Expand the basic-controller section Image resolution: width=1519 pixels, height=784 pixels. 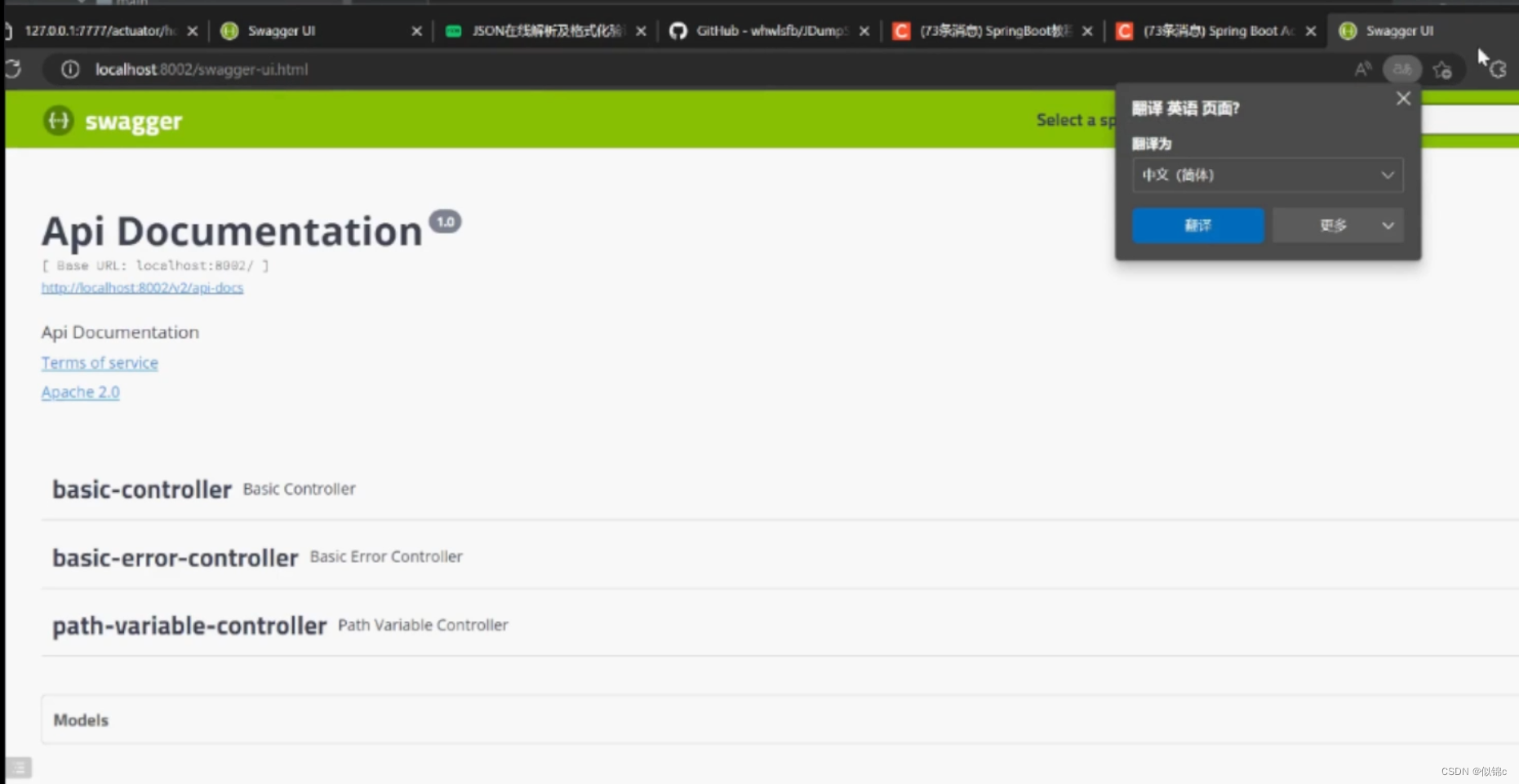pyautogui.click(x=779, y=489)
